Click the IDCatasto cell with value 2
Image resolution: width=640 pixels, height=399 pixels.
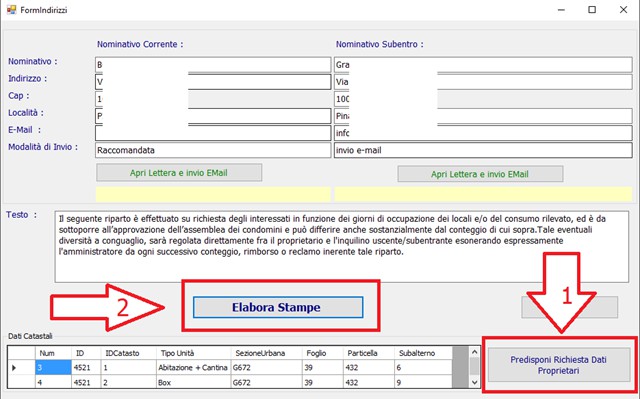[129, 383]
